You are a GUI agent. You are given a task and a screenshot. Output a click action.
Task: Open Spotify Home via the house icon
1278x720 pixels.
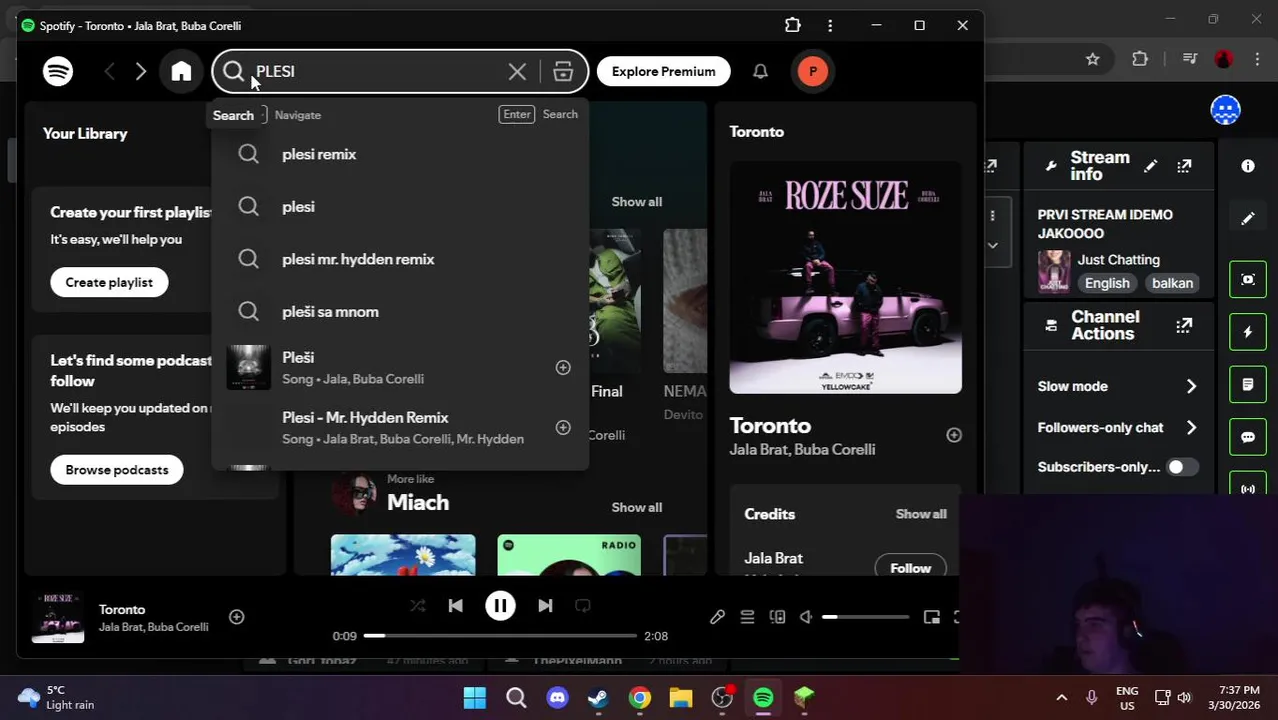click(181, 71)
